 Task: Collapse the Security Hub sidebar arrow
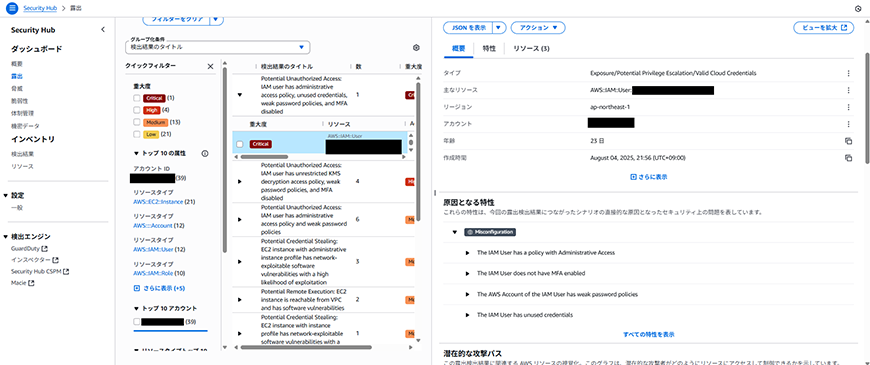click(x=103, y=30)
